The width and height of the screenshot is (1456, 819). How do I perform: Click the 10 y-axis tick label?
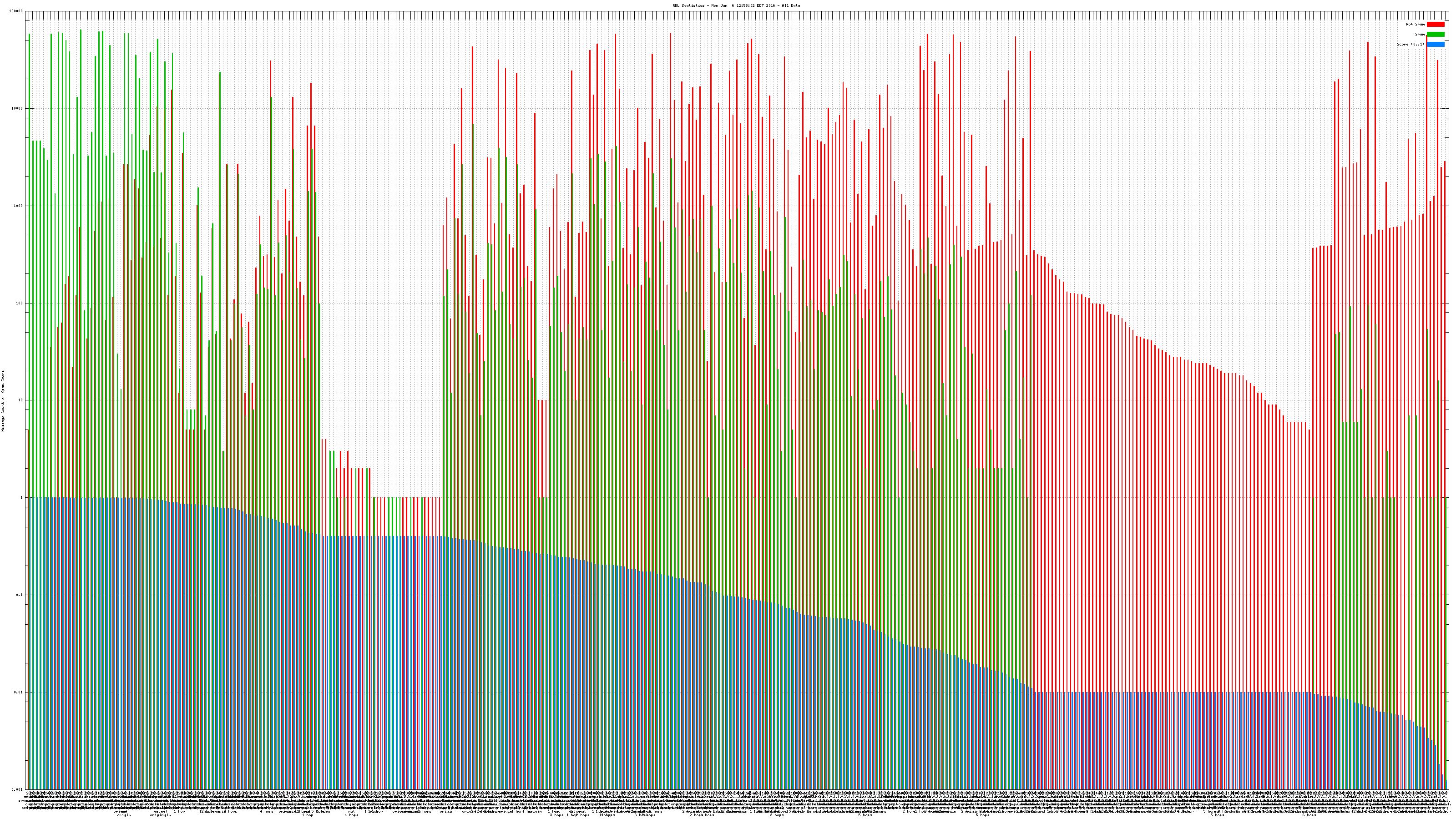(x=21, y=400)
